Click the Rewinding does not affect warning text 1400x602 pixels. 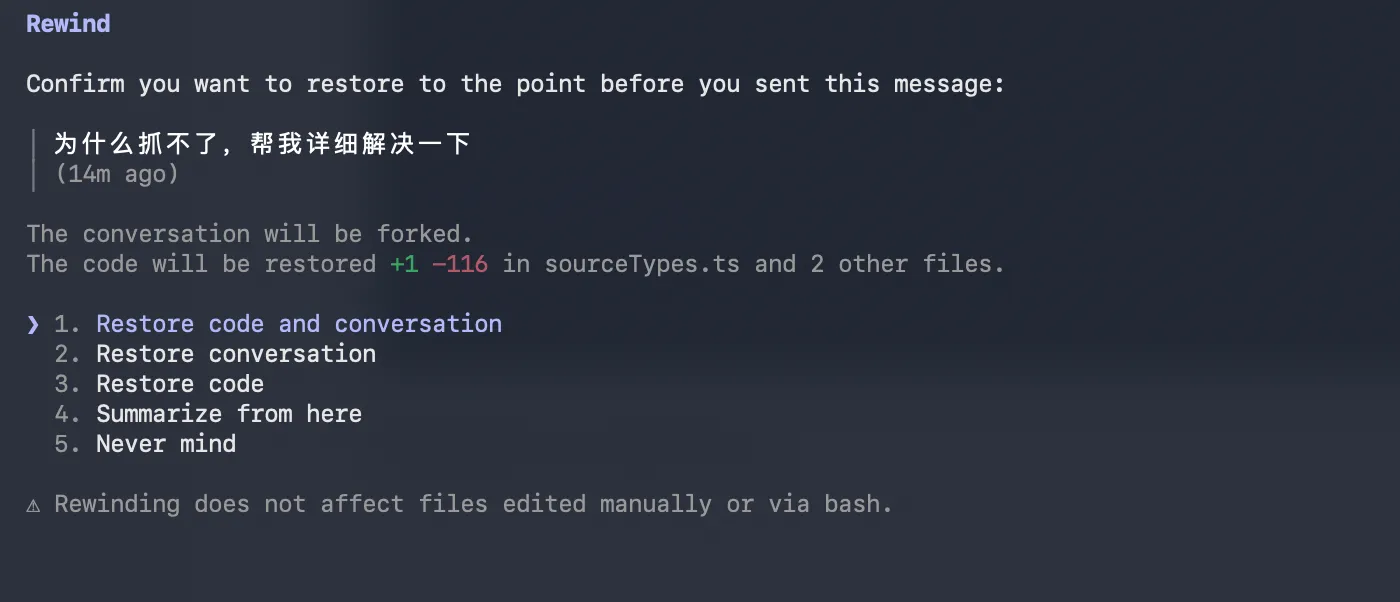pos(473,504)
